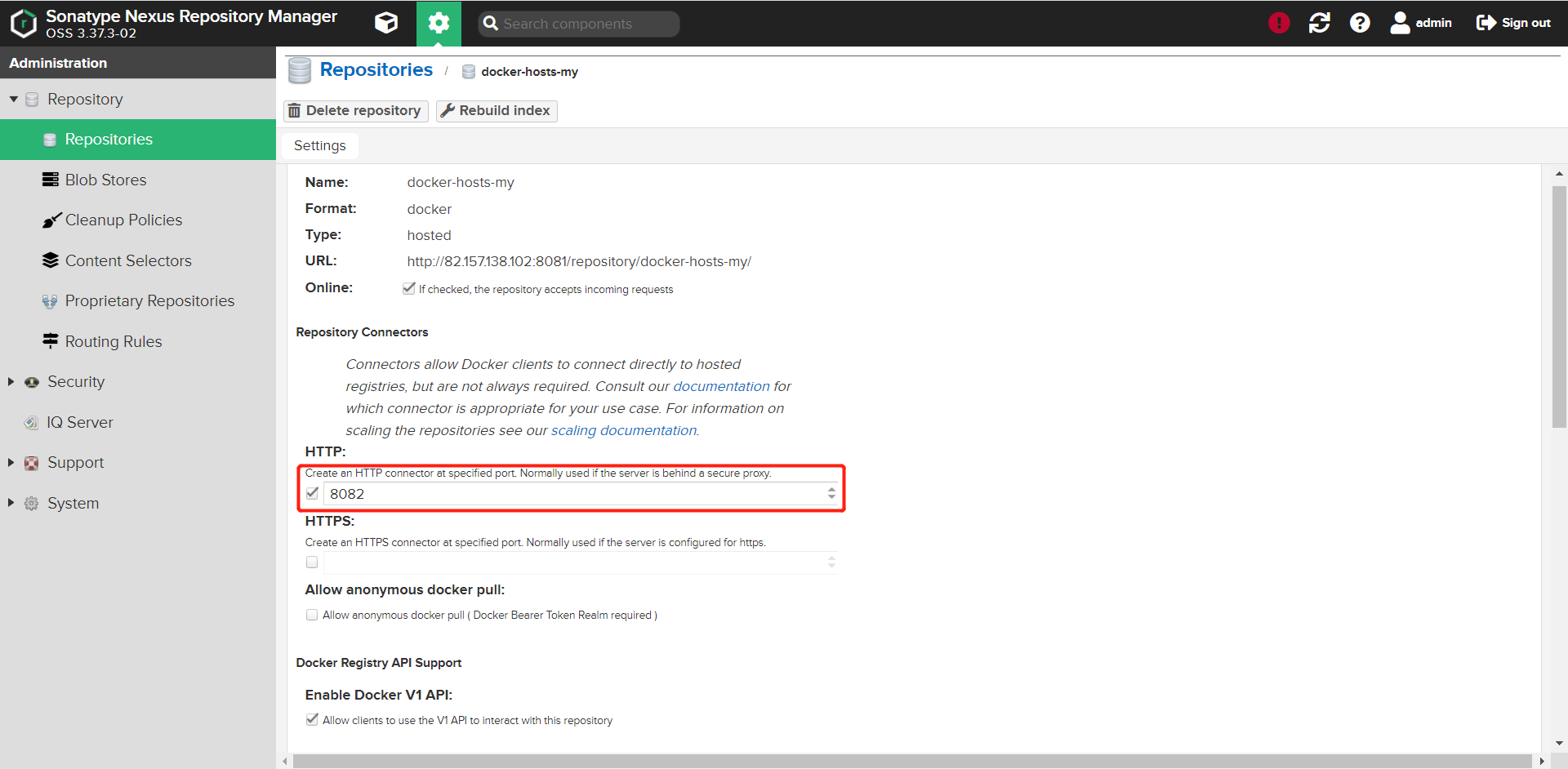1568x769 pixels.
Task: Open Repositories in the sidebar menu
Action: tap(138, 140)
